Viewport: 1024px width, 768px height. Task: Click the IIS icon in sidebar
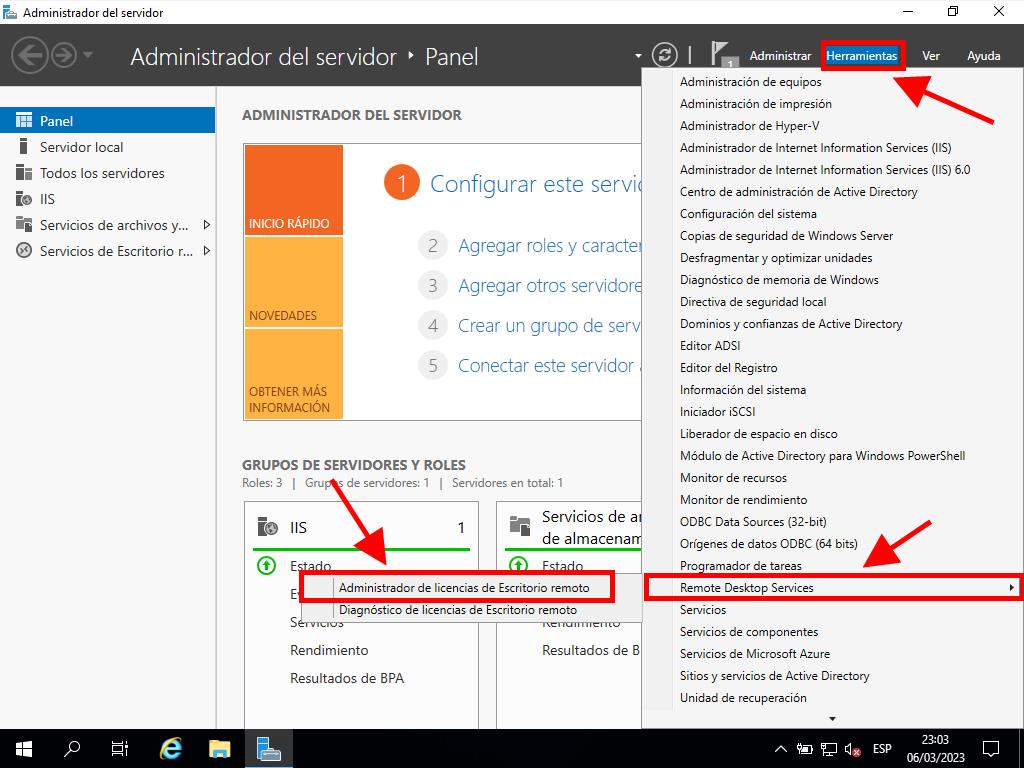(24, 199)
